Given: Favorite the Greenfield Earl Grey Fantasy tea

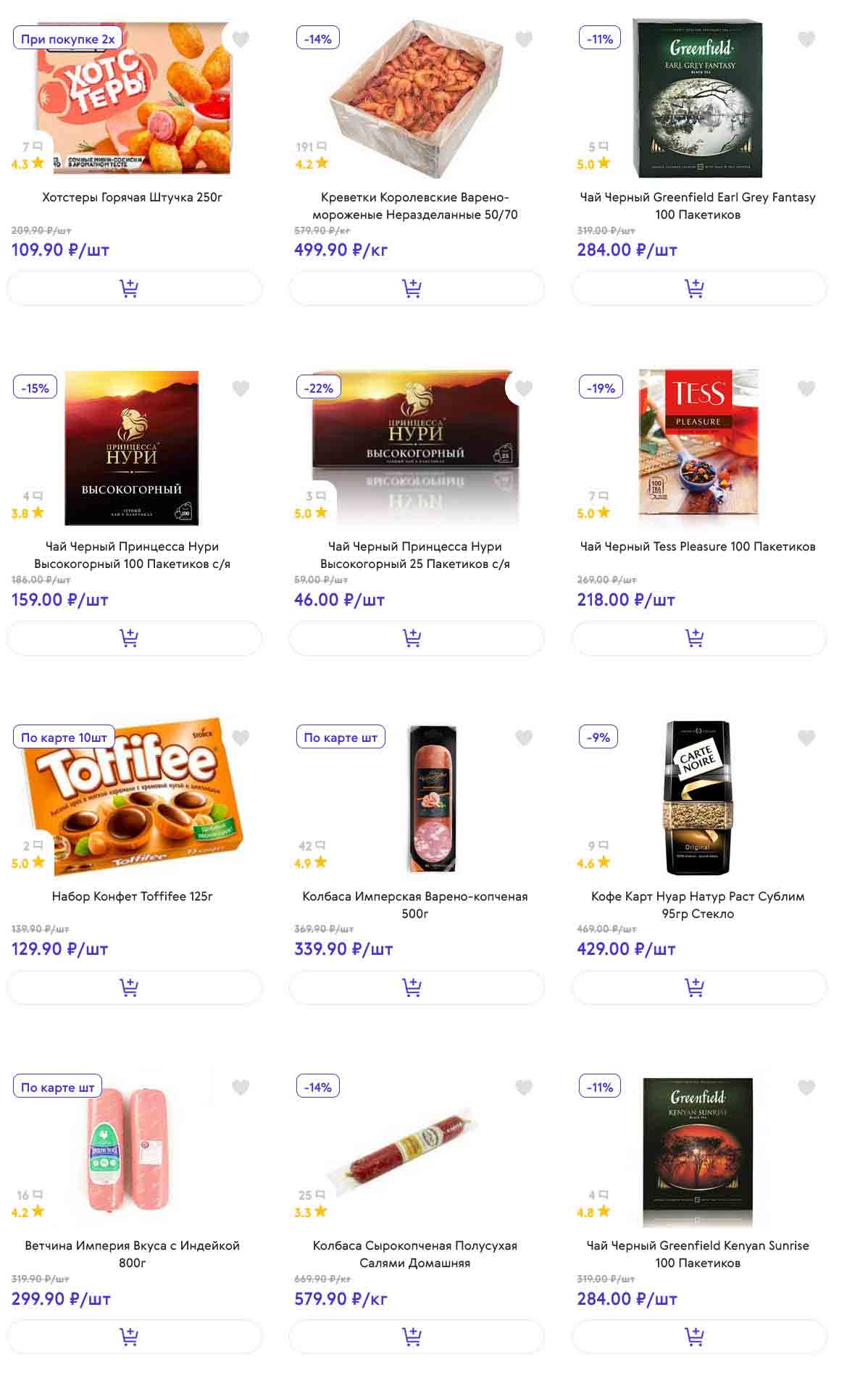Looking at the screenshot, I should click(806, 39).
